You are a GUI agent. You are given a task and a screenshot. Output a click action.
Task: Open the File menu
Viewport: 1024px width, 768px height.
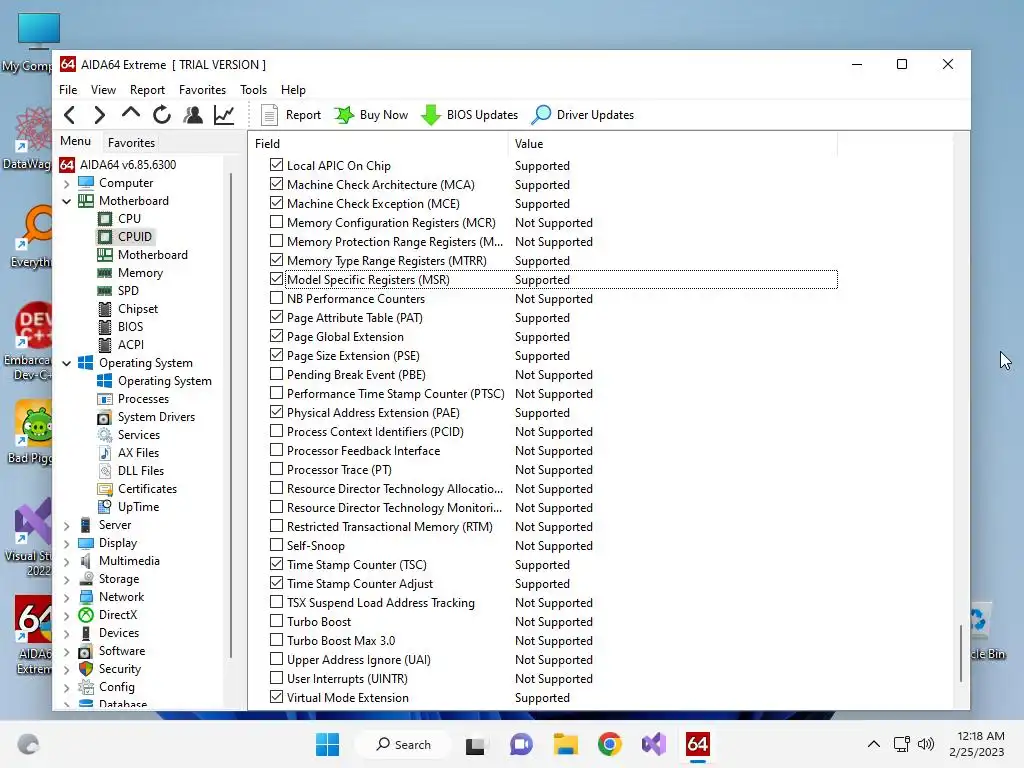pos(68,89)
